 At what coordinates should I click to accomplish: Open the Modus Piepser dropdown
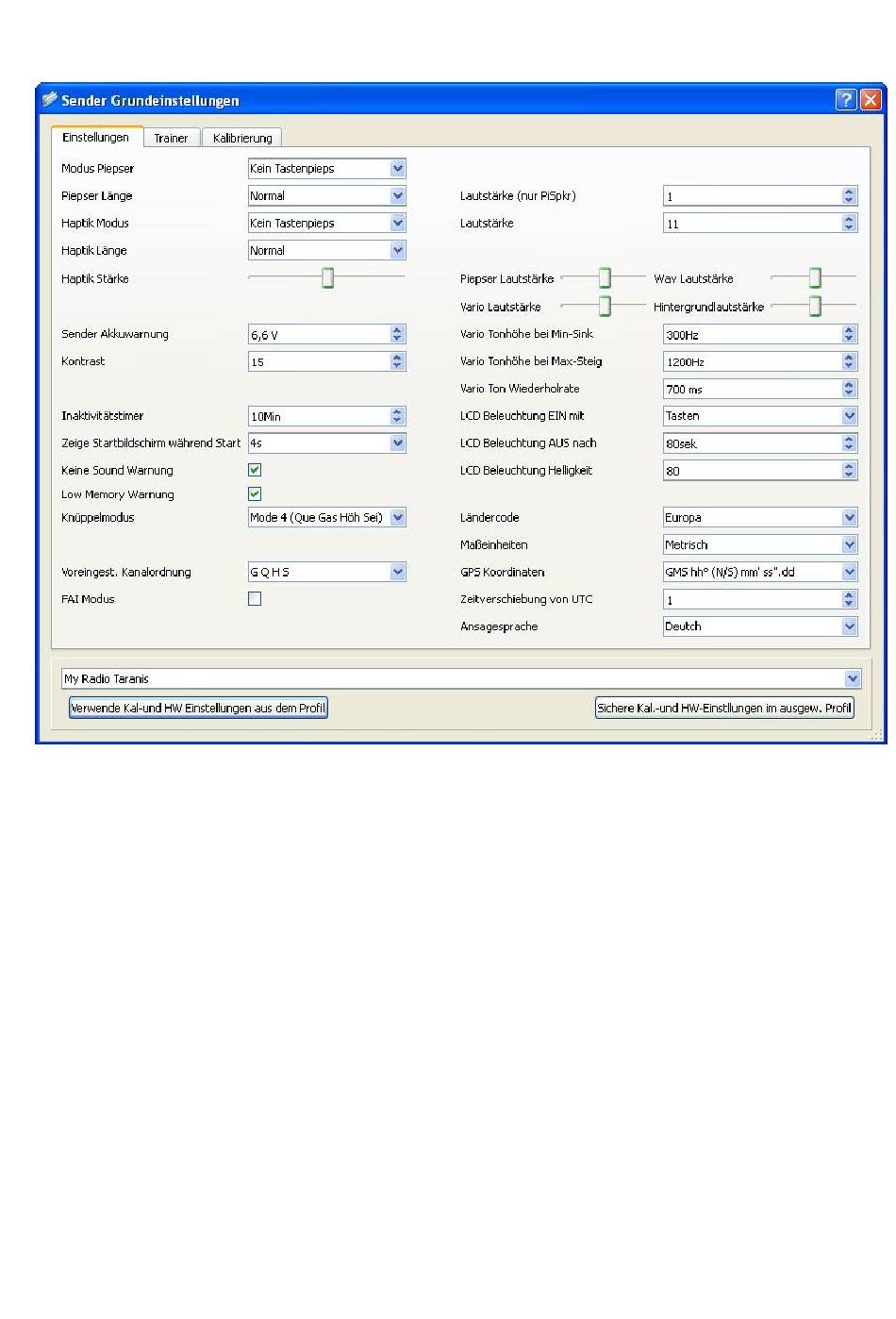[397, 169]
